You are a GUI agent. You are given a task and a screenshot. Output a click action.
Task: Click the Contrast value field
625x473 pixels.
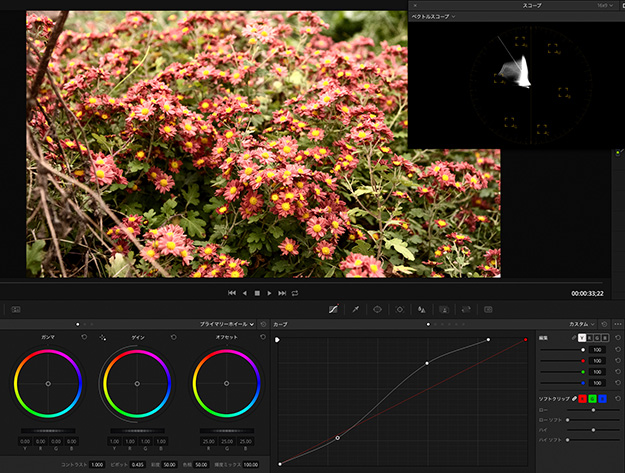tap(97, 465)
